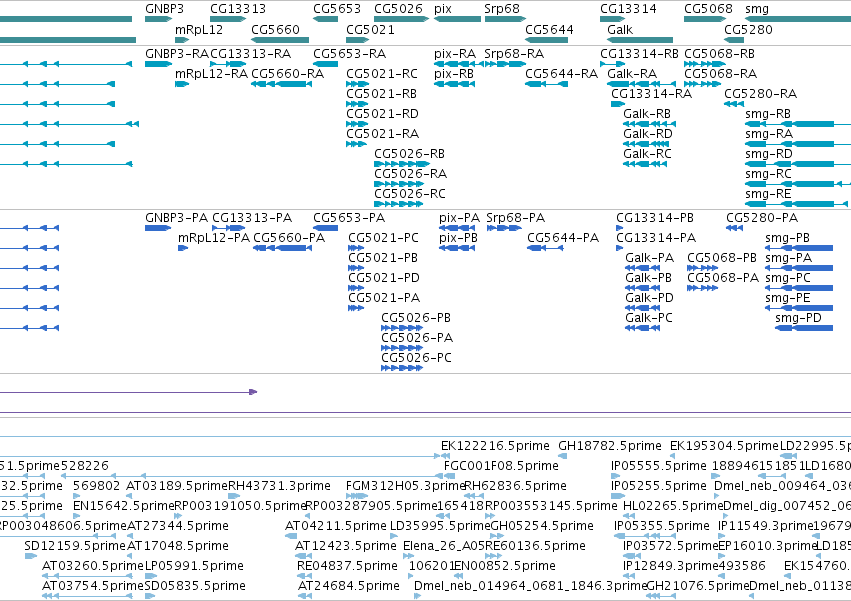This screenshot has width=851, height=601.
Task: Select the Galk gene label
Action: 620,29
